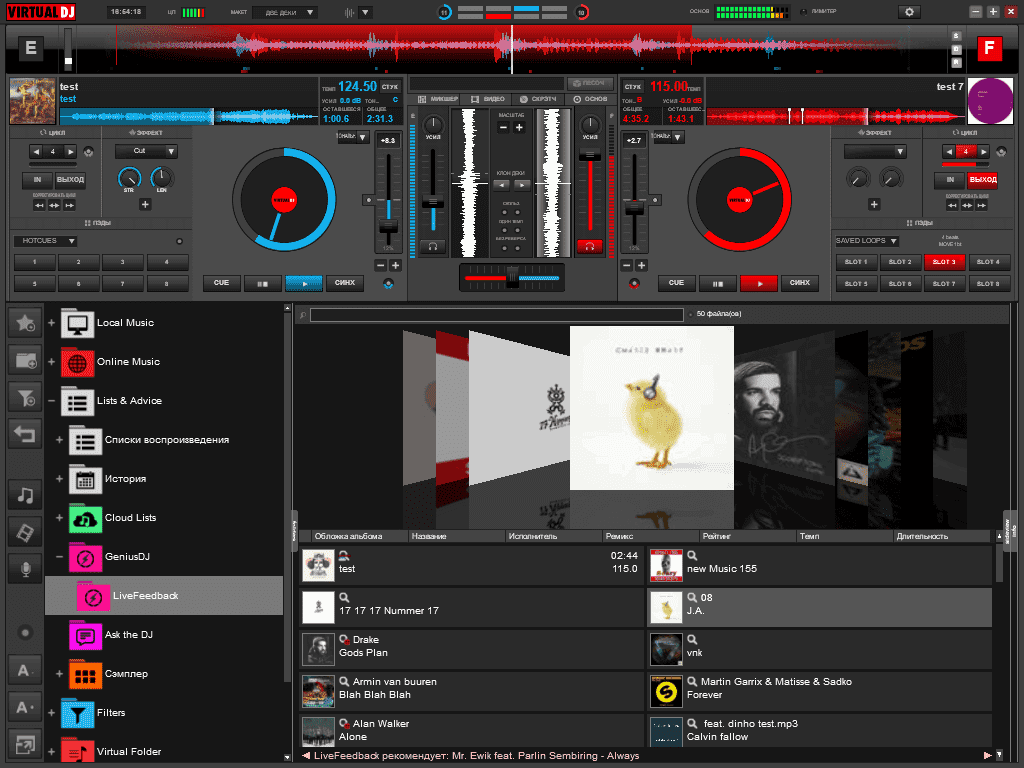1024x768 pixels.
Task: Click the play button on red deck
Action: 759,283
